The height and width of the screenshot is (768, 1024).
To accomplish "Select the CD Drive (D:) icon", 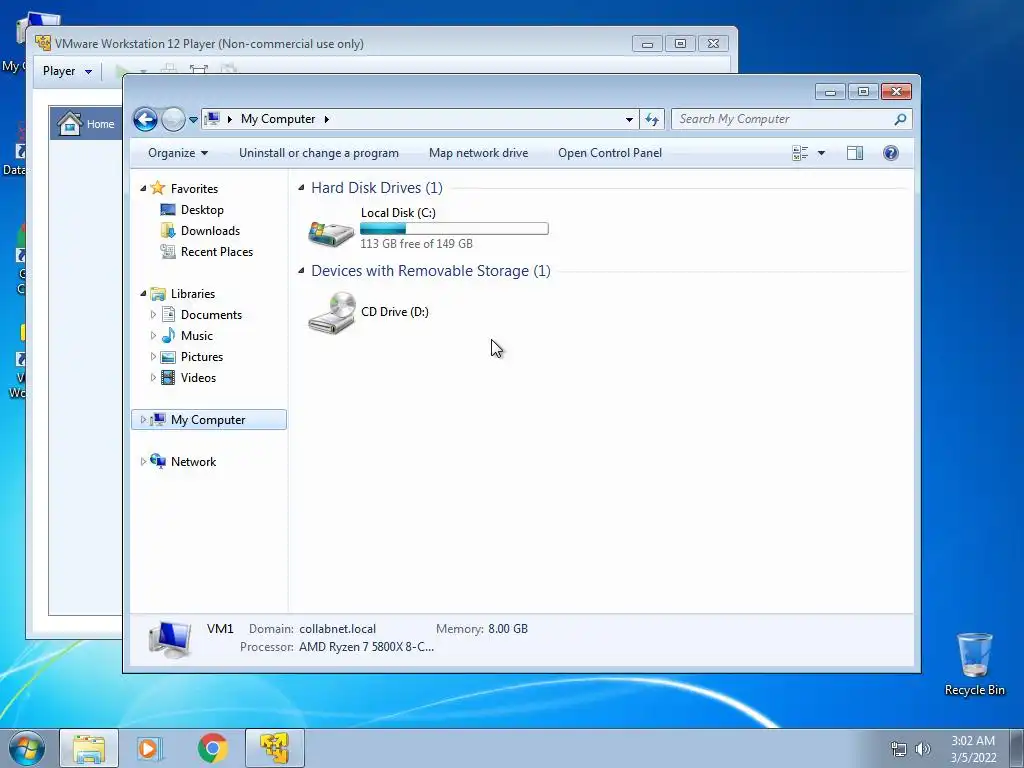I will click(x=332, y=312).
